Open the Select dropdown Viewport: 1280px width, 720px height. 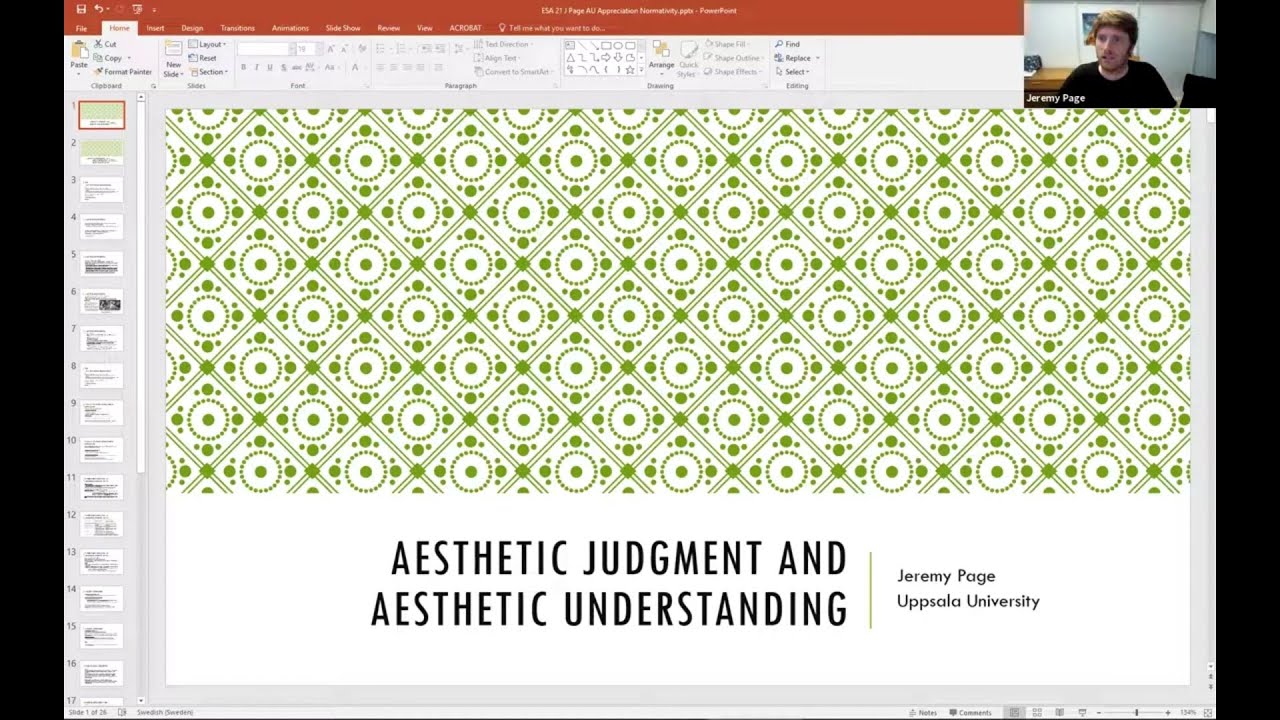pyautogui.click(x=793, y=72)
